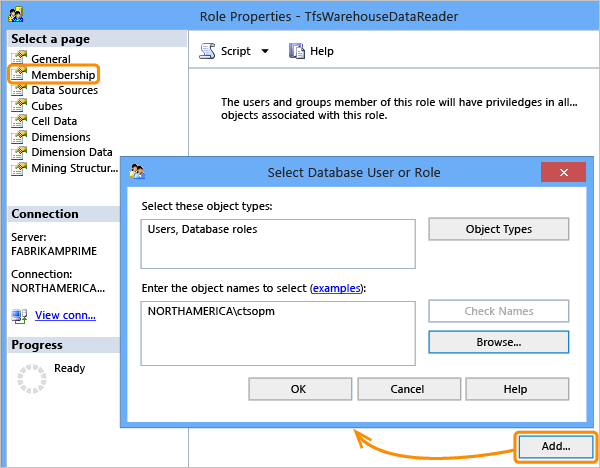
Task: Close the Select Database User or Role dialog
Action: (563, 172)
